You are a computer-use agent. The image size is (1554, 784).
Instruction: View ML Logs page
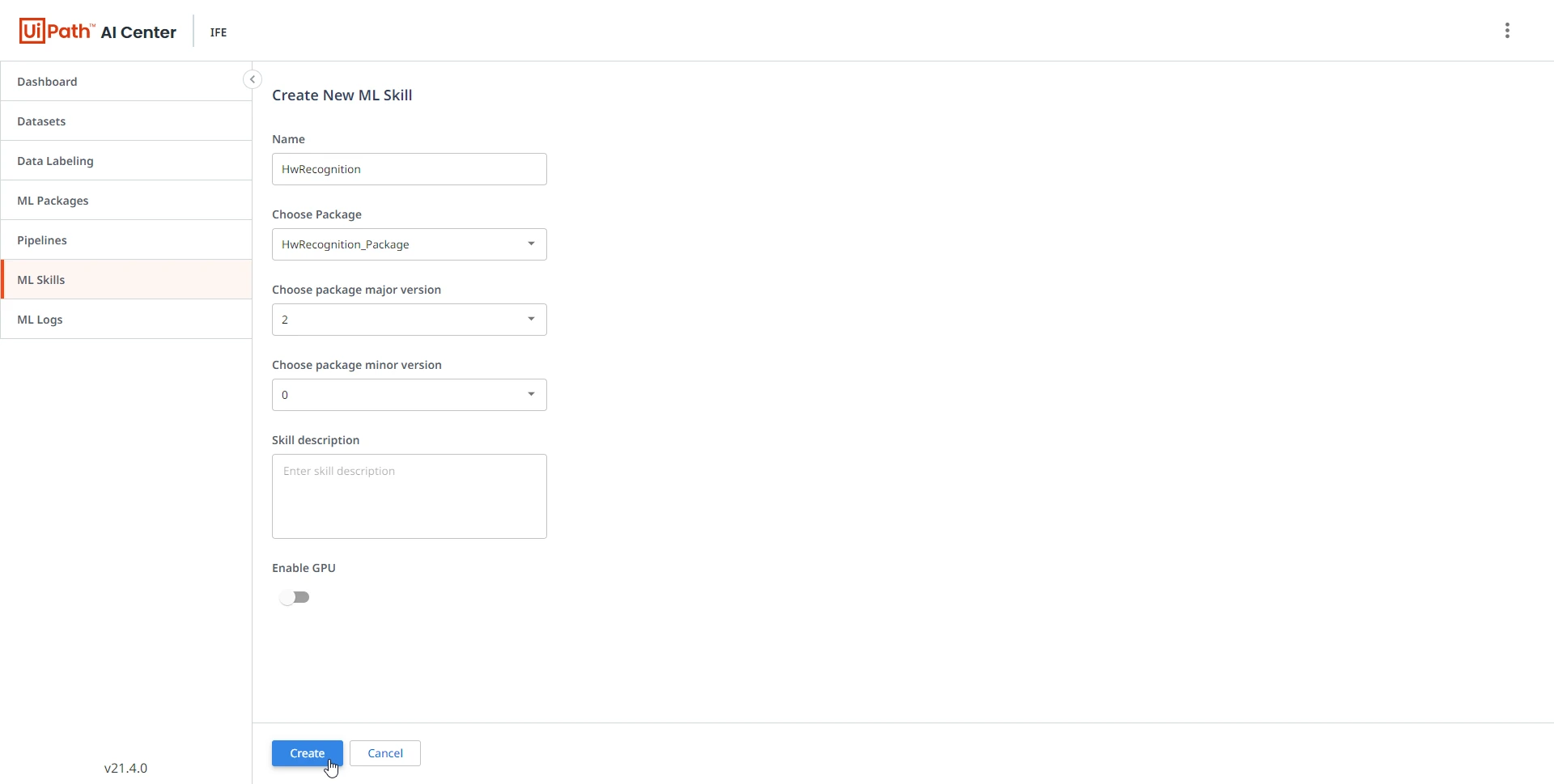tap(126, 320)
